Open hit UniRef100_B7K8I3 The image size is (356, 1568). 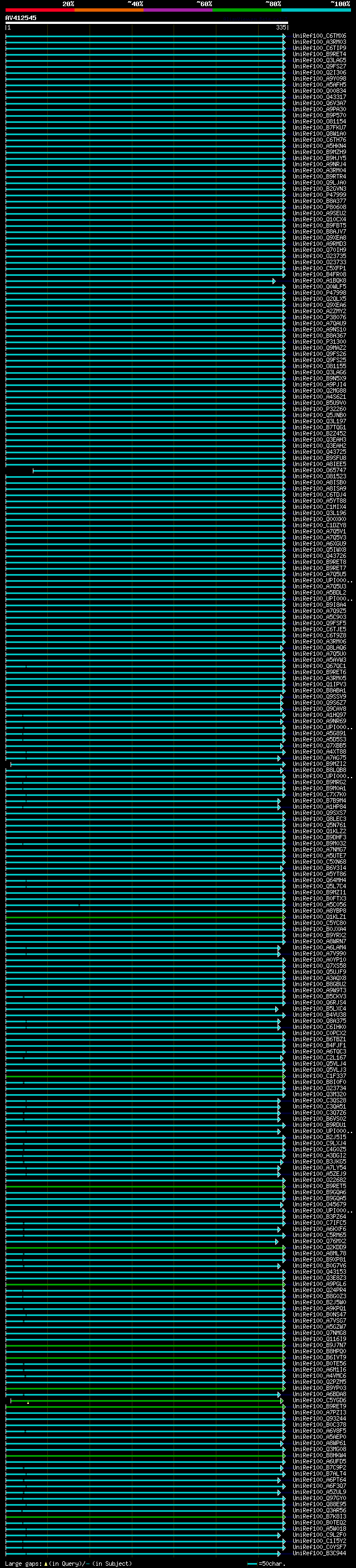[x=319, y=1516]
